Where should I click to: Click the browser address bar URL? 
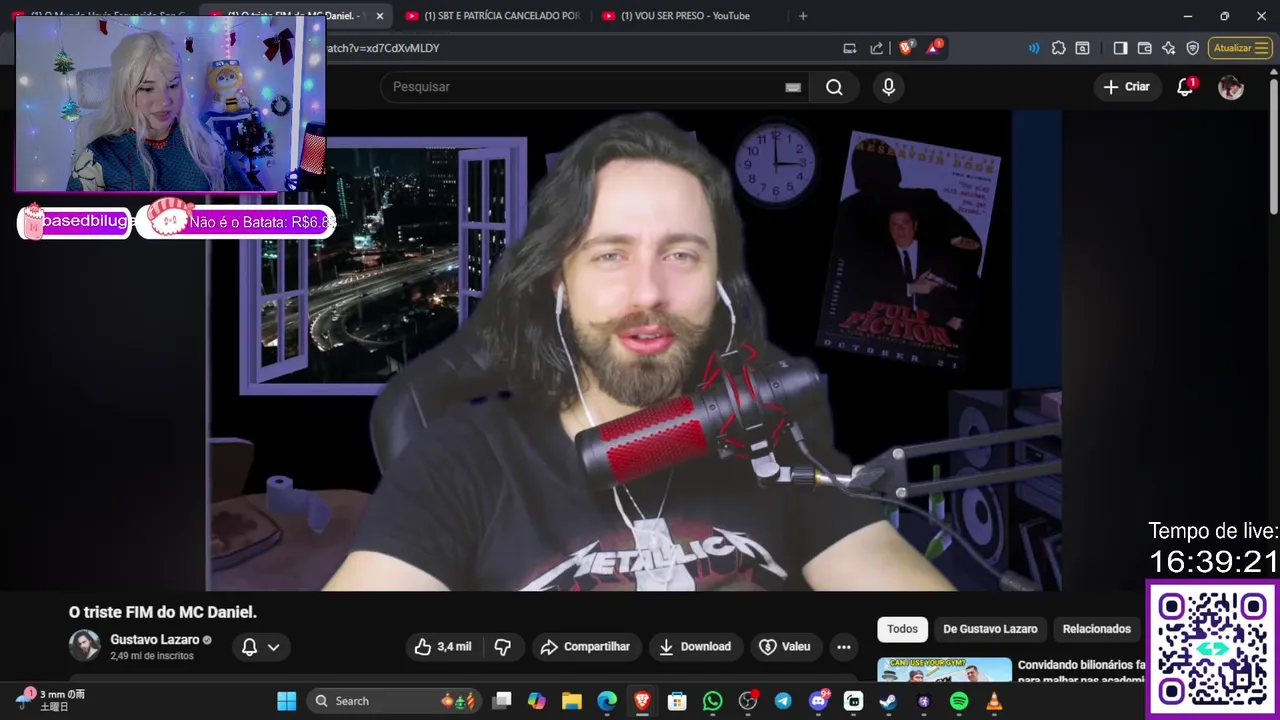pos(383,48)
